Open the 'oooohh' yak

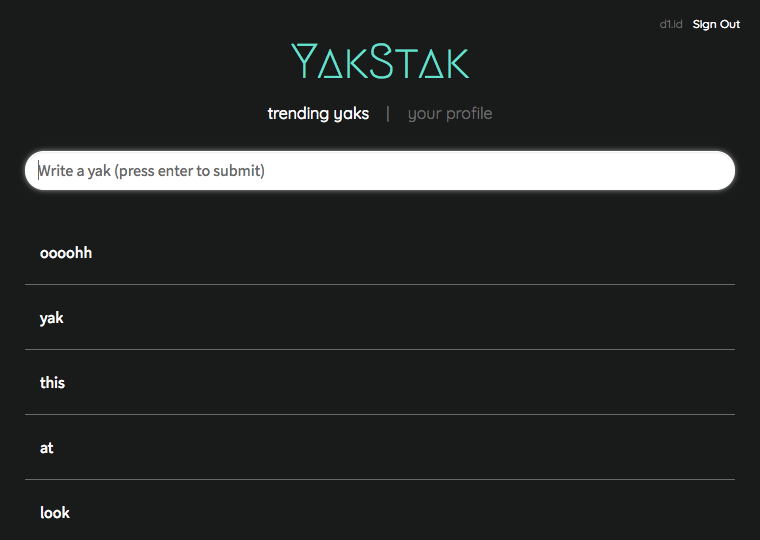tap(380, 253)
